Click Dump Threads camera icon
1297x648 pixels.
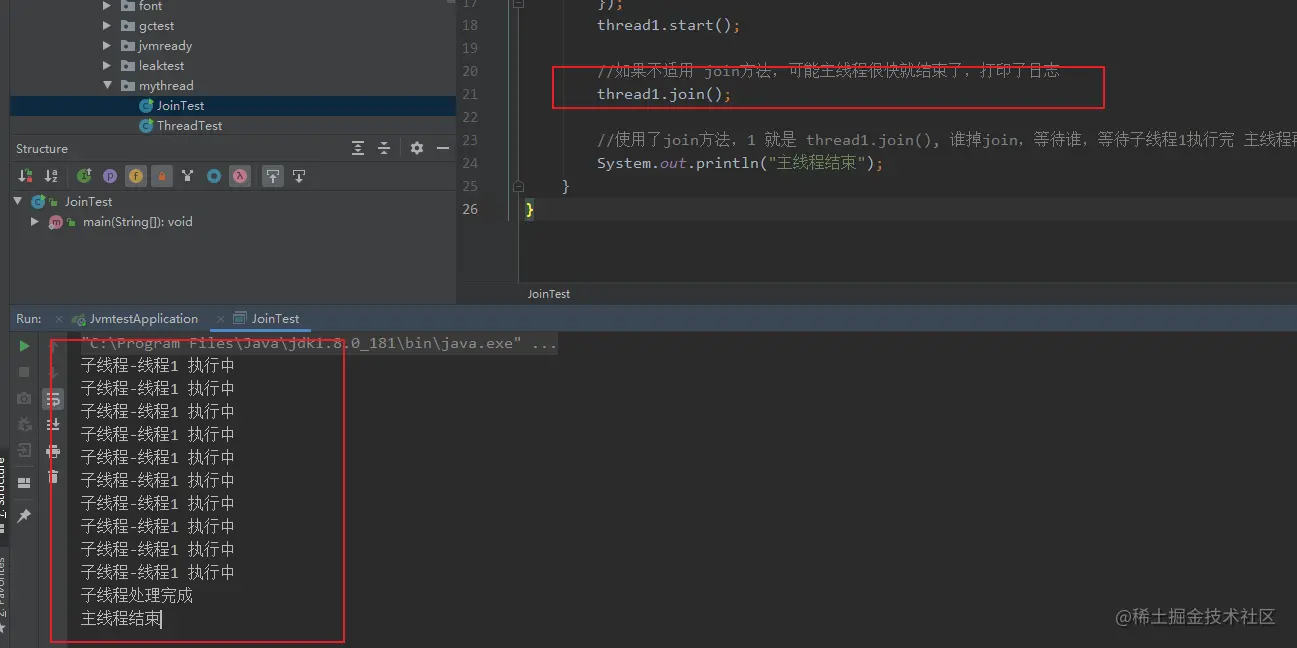(25, 398)
